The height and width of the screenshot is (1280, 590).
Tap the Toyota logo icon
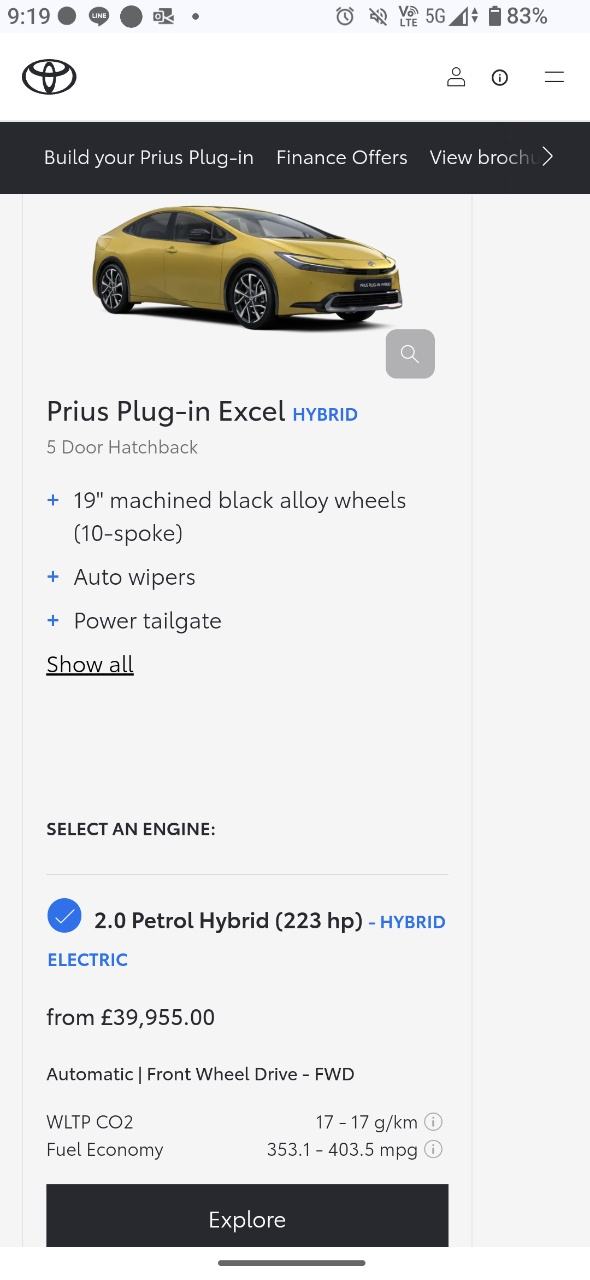(49, 77)
